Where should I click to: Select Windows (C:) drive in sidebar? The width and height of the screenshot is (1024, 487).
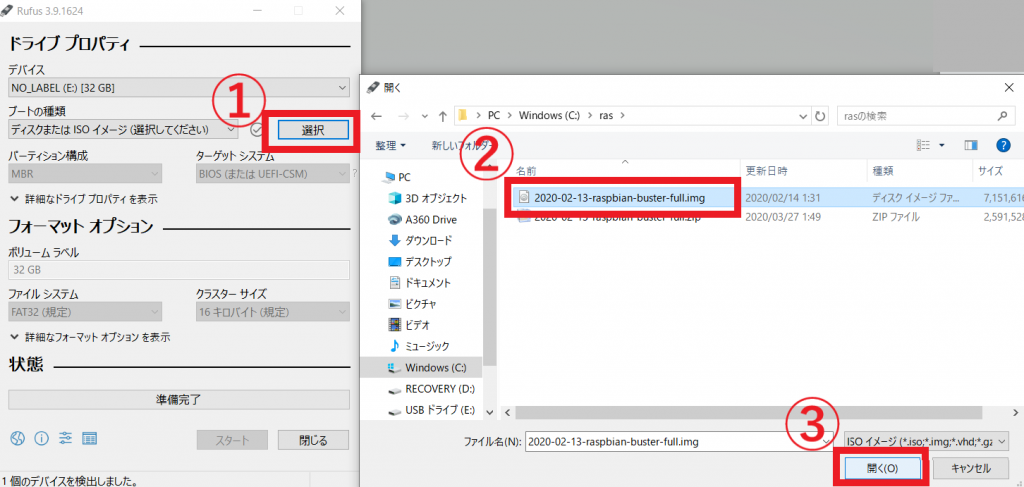pyautogui.click(x=423, y=368)
